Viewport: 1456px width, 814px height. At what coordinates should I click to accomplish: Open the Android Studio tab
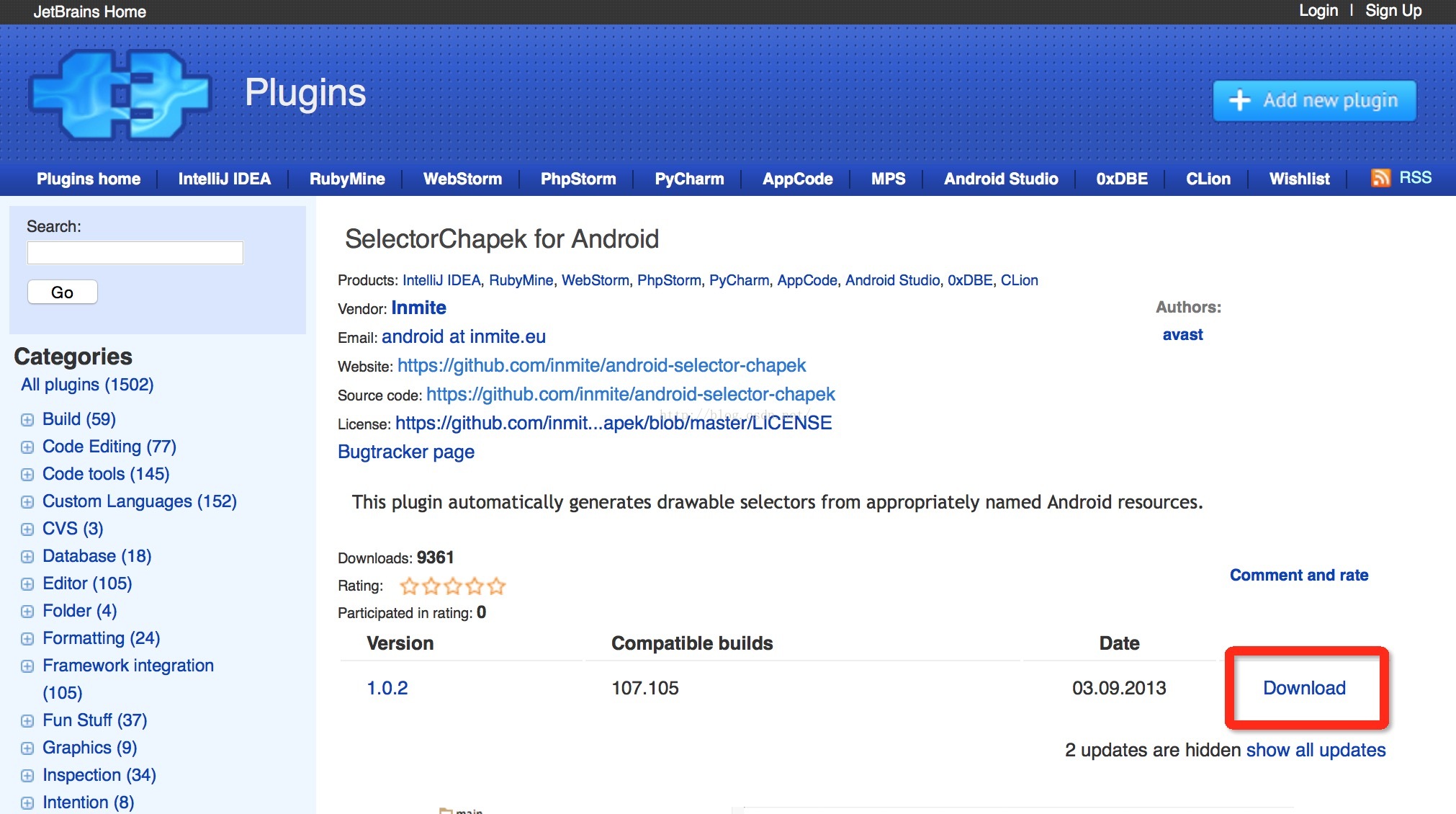(x=1001, y=179)
